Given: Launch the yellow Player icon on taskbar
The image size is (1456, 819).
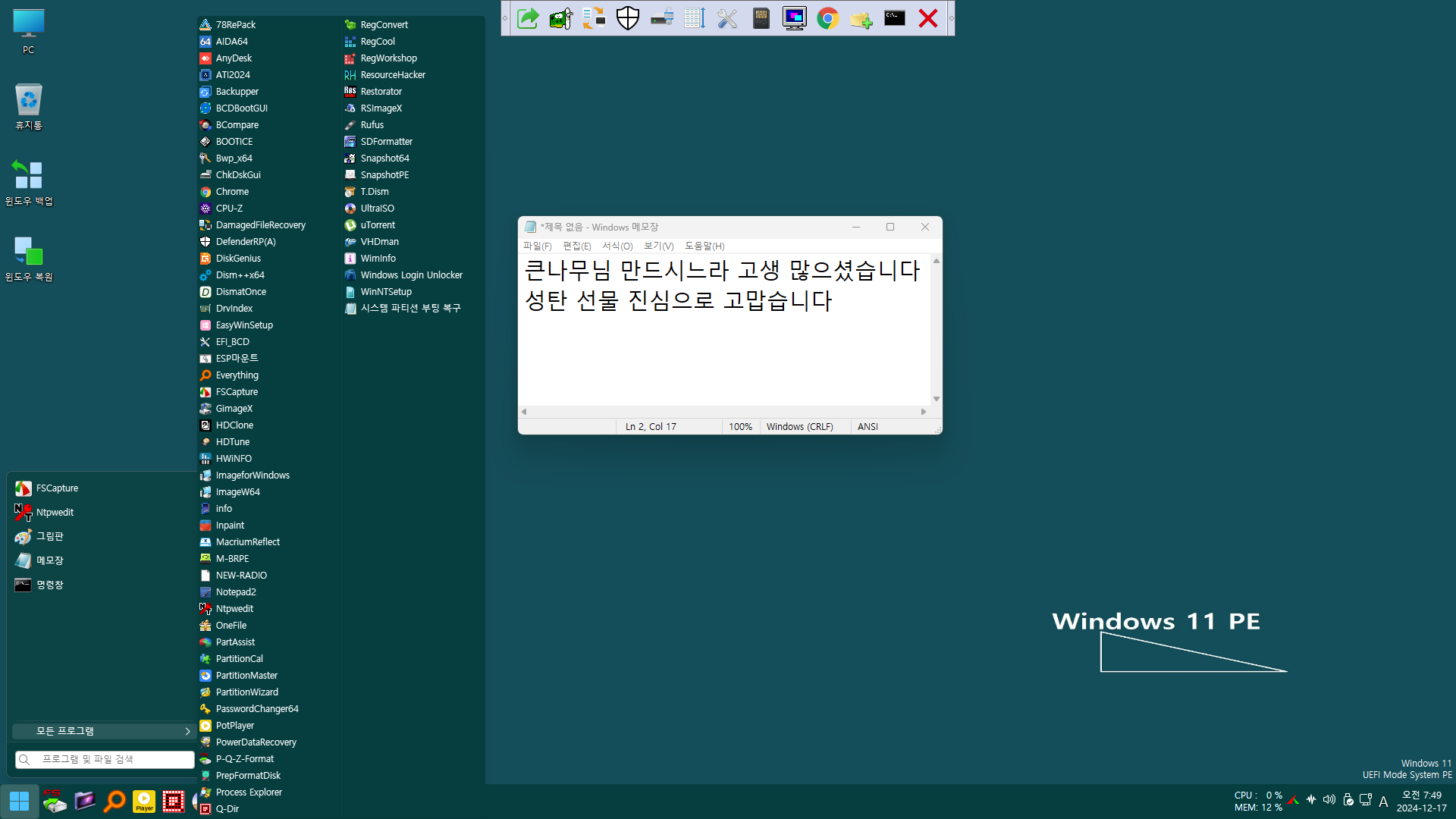Looking at the screenshot, I should tap(144, 801).
